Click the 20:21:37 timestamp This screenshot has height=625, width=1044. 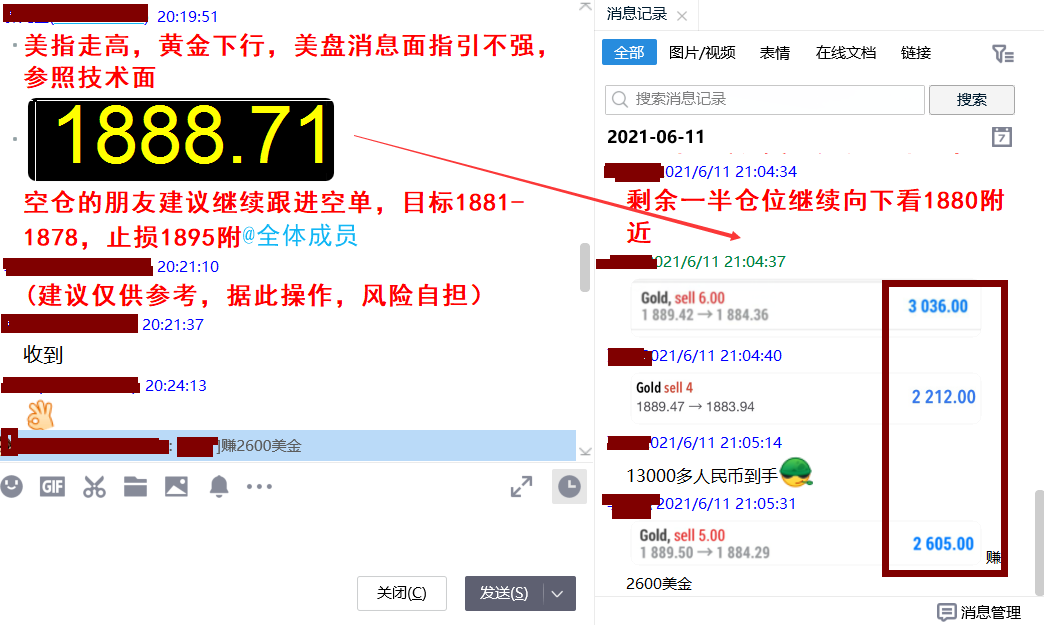tap(172, 324)
